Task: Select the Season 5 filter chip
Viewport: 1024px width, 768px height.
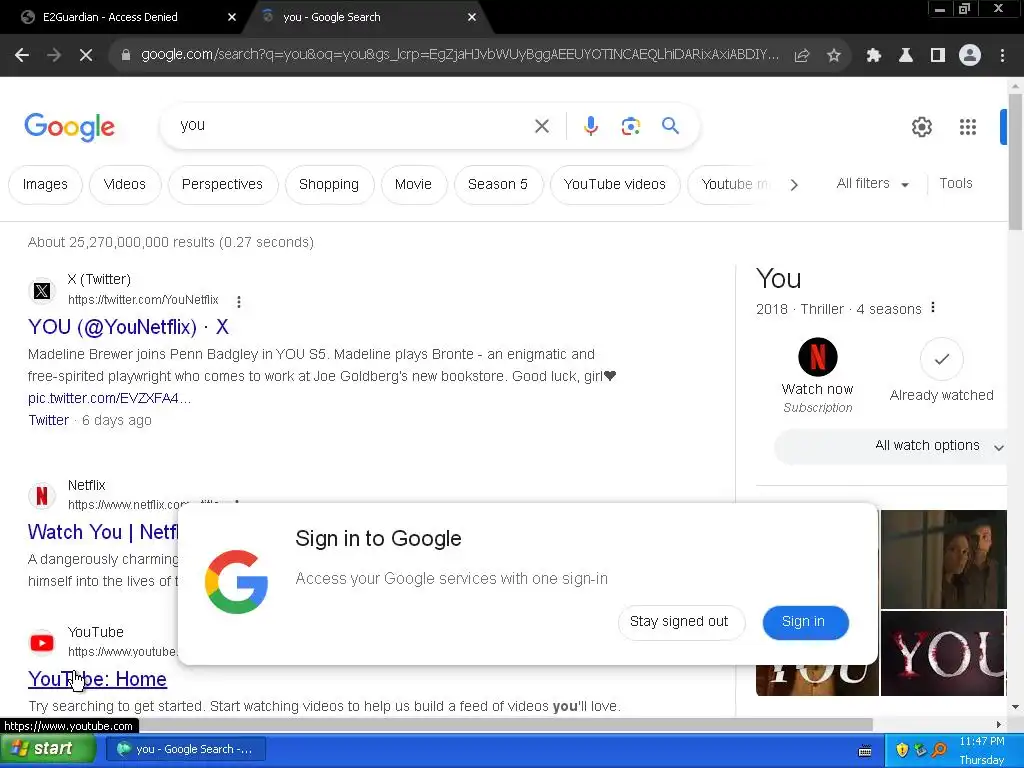Action: (498, 185)
